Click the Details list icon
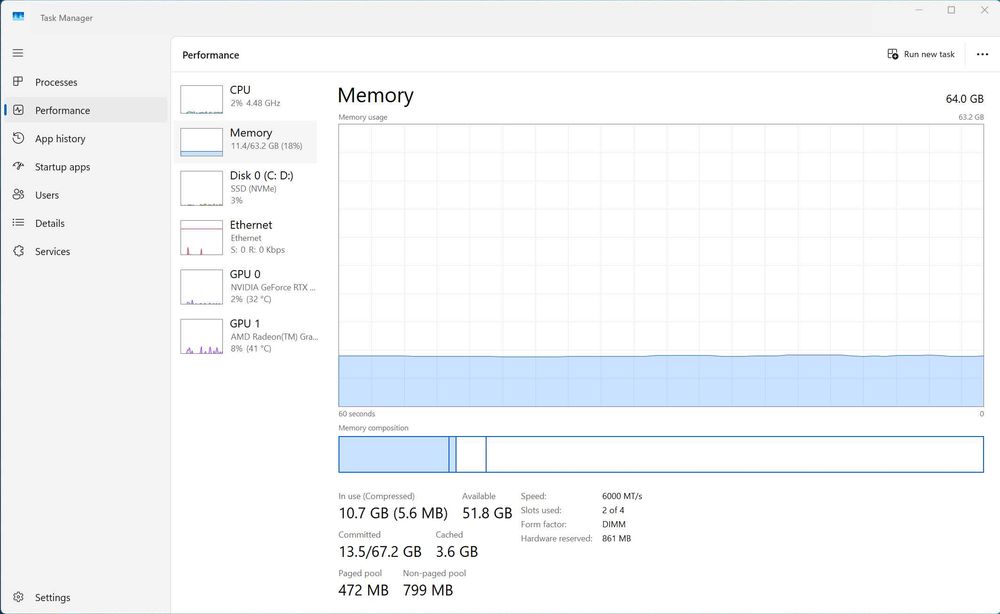Viewport: 1000px width, 614px height. [x=18, y=223]
